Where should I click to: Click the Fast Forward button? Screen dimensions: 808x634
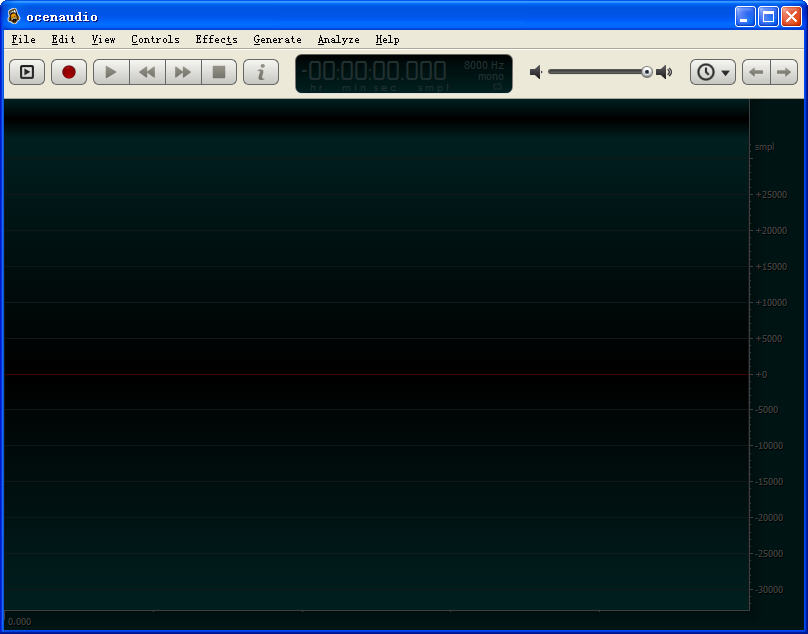pos(183,72)
